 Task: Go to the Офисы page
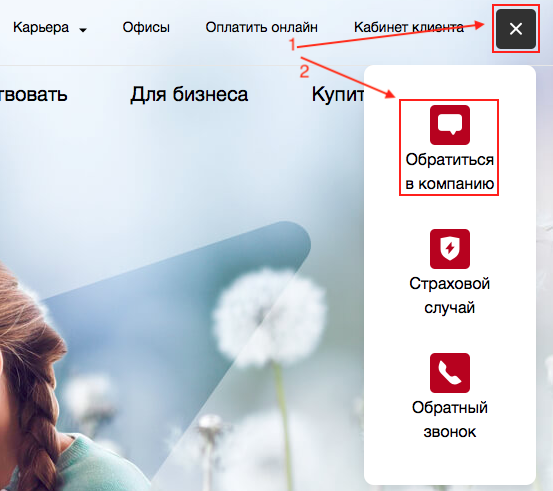[x=146, y=28]
